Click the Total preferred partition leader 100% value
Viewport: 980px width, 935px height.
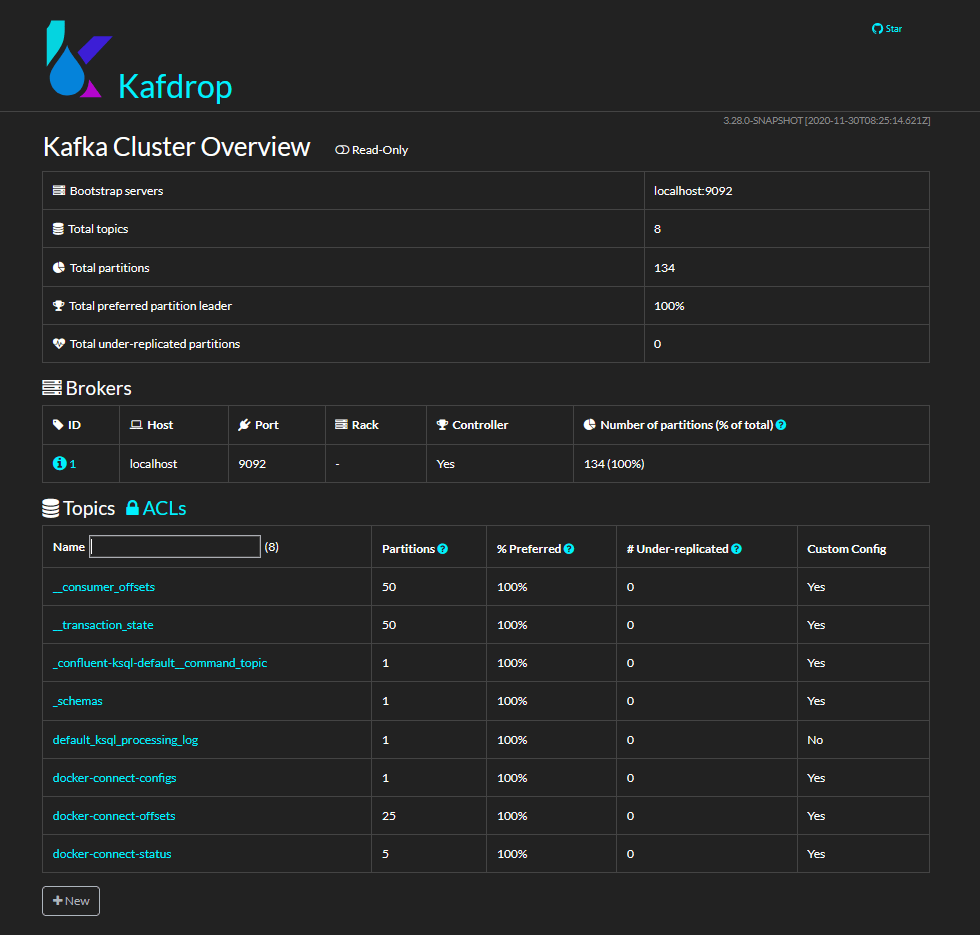(669, 306)
